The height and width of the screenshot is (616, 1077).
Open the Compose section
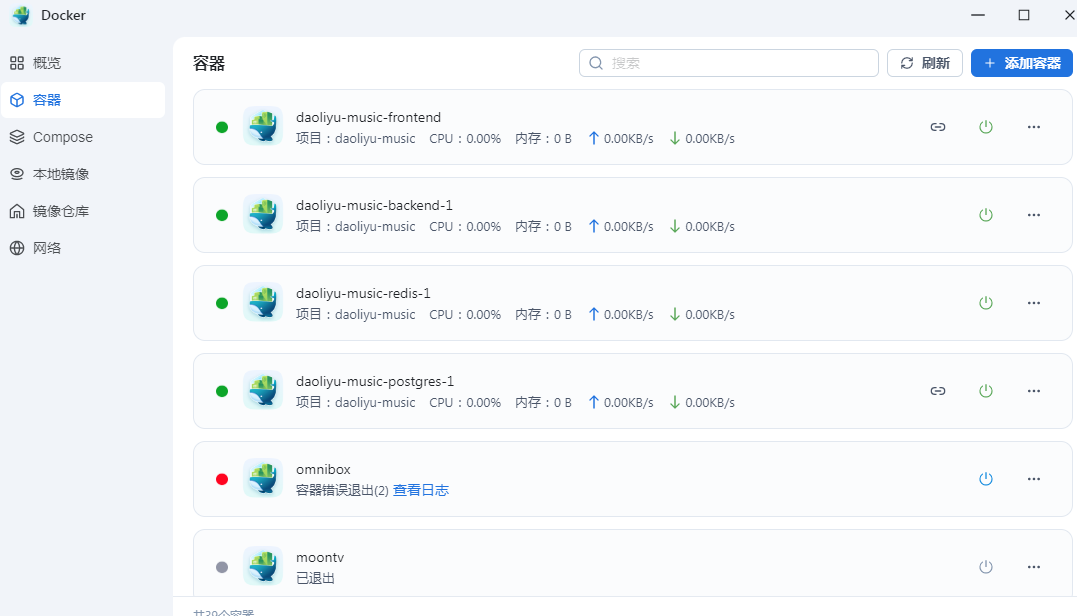(x=82, y=137)
